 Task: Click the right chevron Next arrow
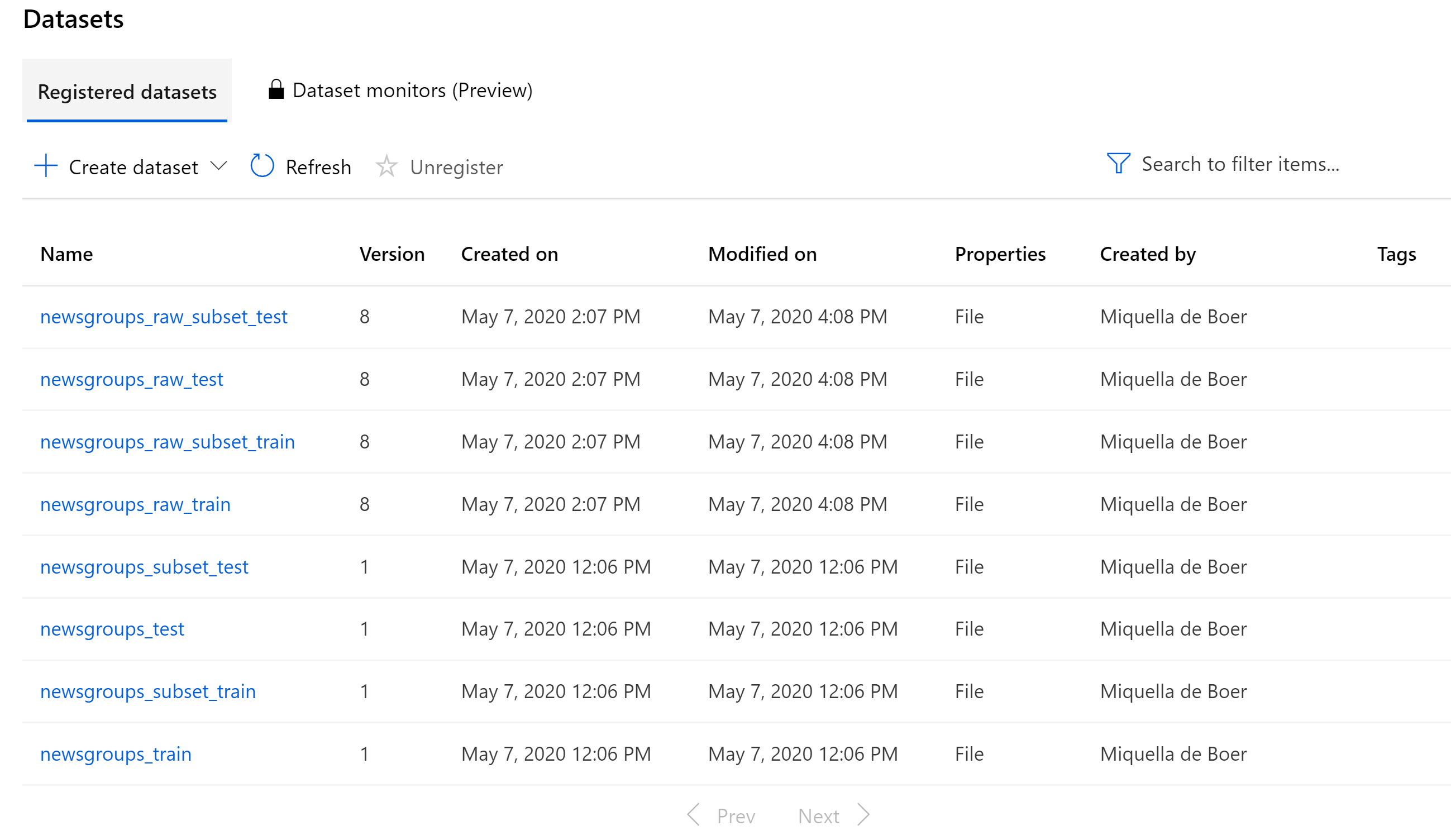[863, 815]
